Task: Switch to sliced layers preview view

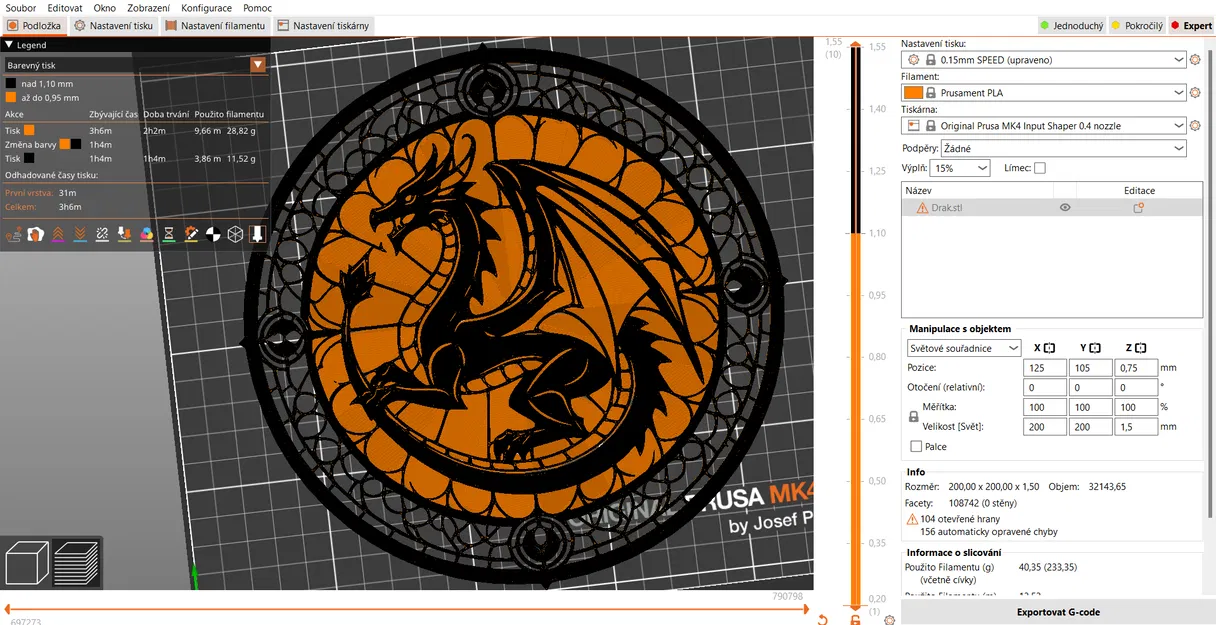Action: pyautogui.click(x=76, y=563)
